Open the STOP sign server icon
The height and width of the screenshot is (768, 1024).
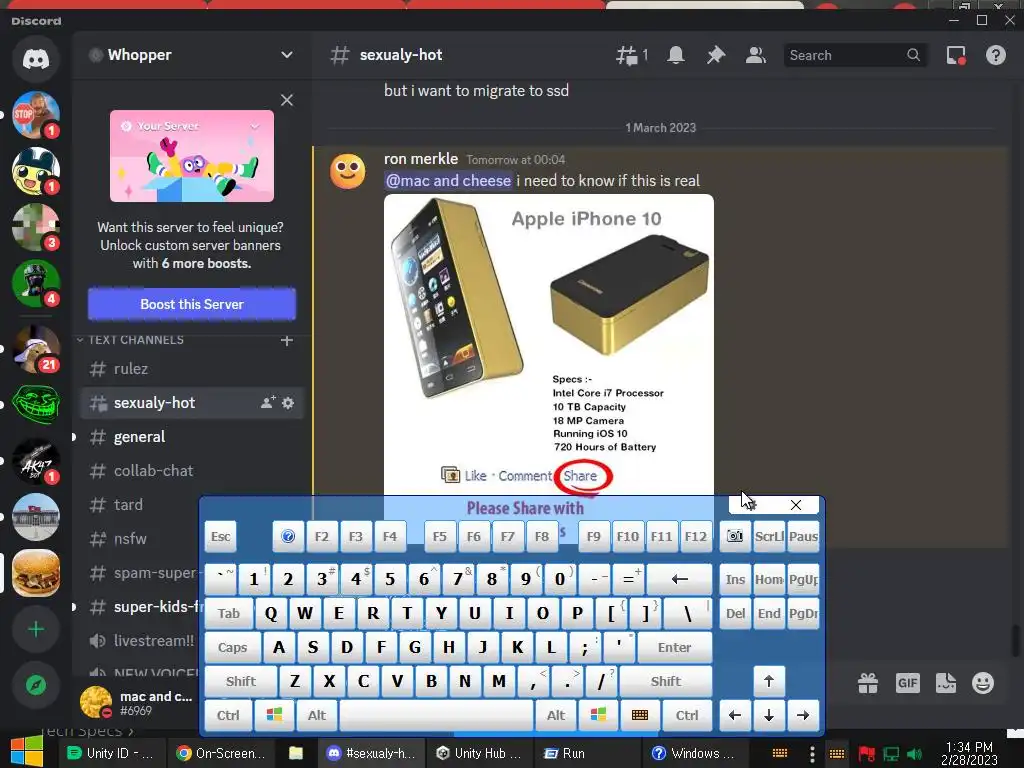click(x=36, y=115)
